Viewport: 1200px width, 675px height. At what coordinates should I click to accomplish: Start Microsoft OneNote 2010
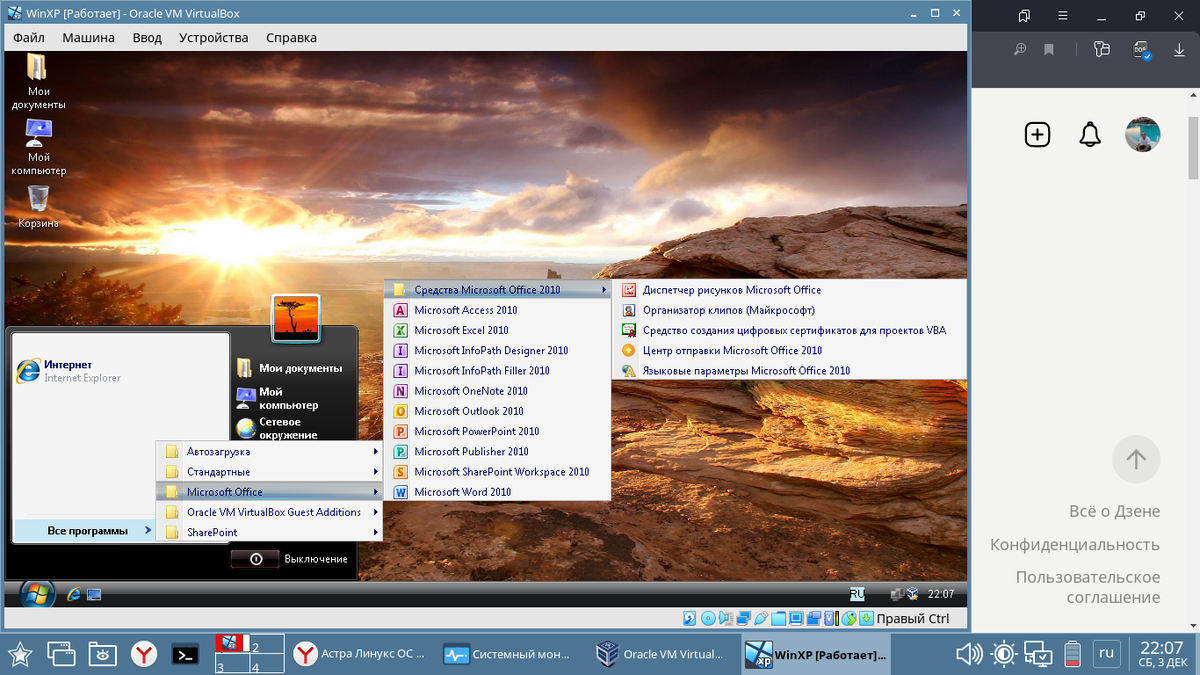[497, 391]
